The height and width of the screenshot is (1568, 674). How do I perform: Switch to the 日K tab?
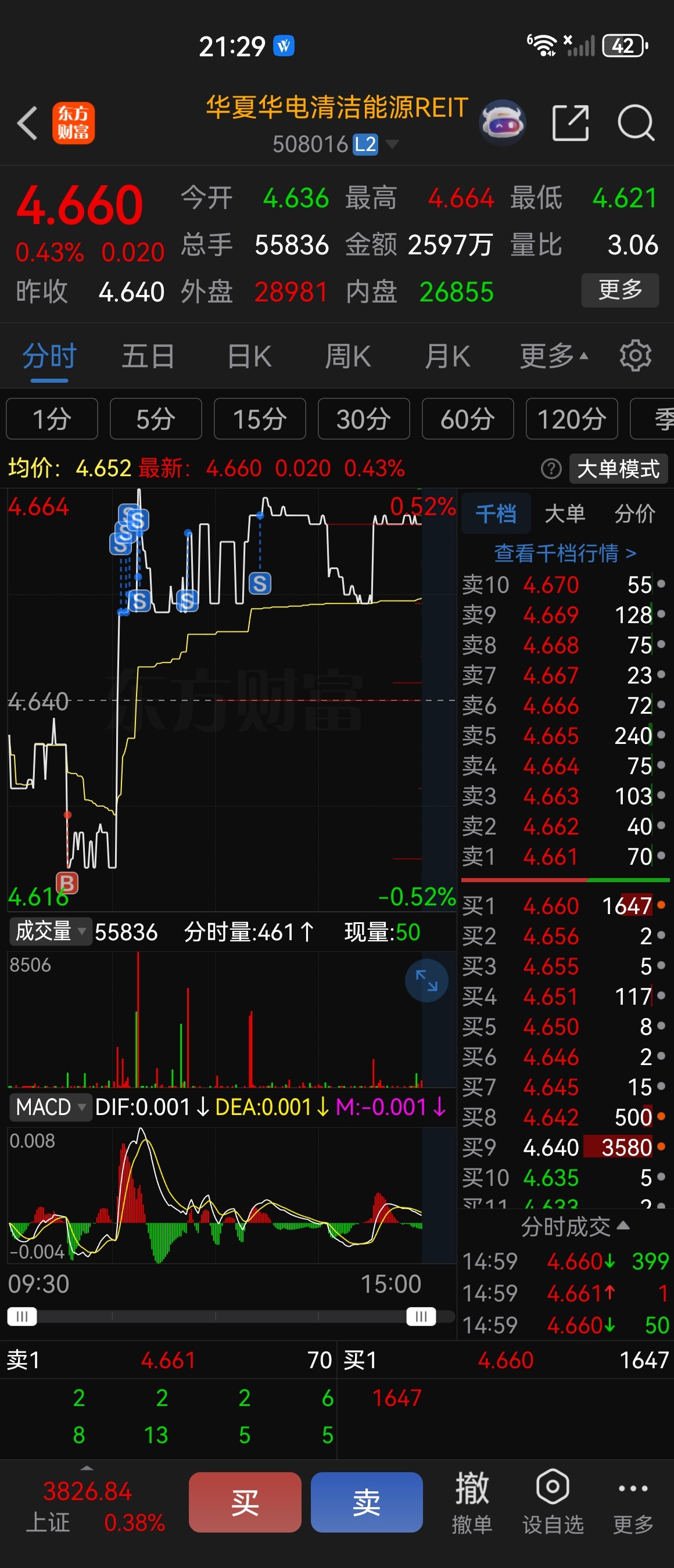[249, 356]
